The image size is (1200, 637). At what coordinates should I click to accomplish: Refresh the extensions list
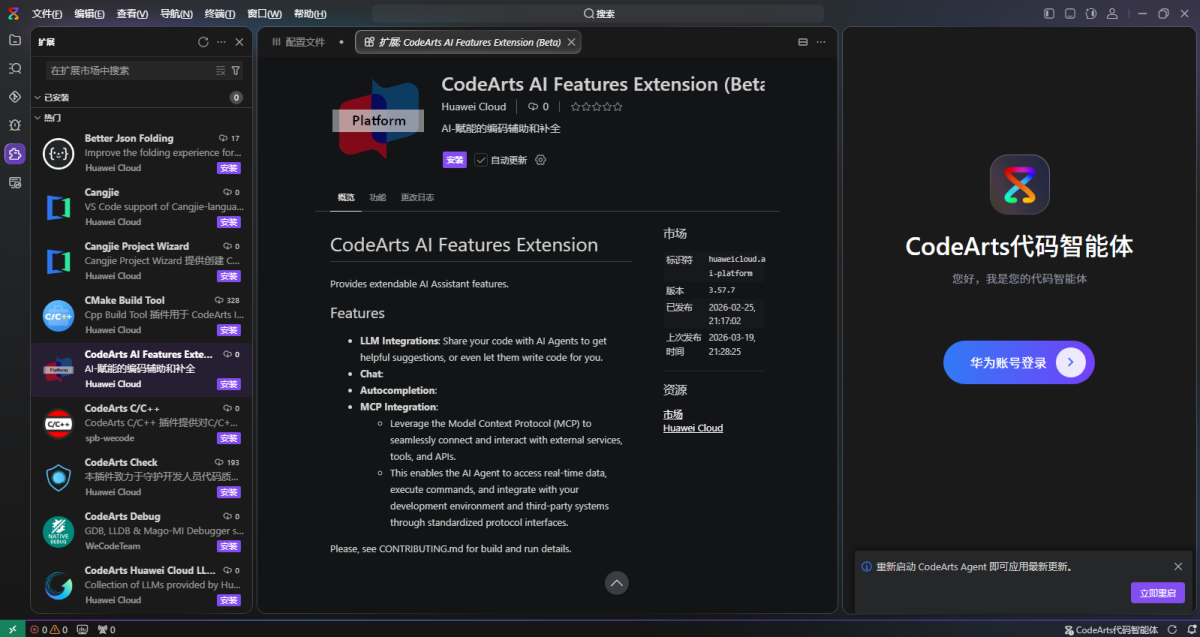pyautogui.click(x=203, y=42)
